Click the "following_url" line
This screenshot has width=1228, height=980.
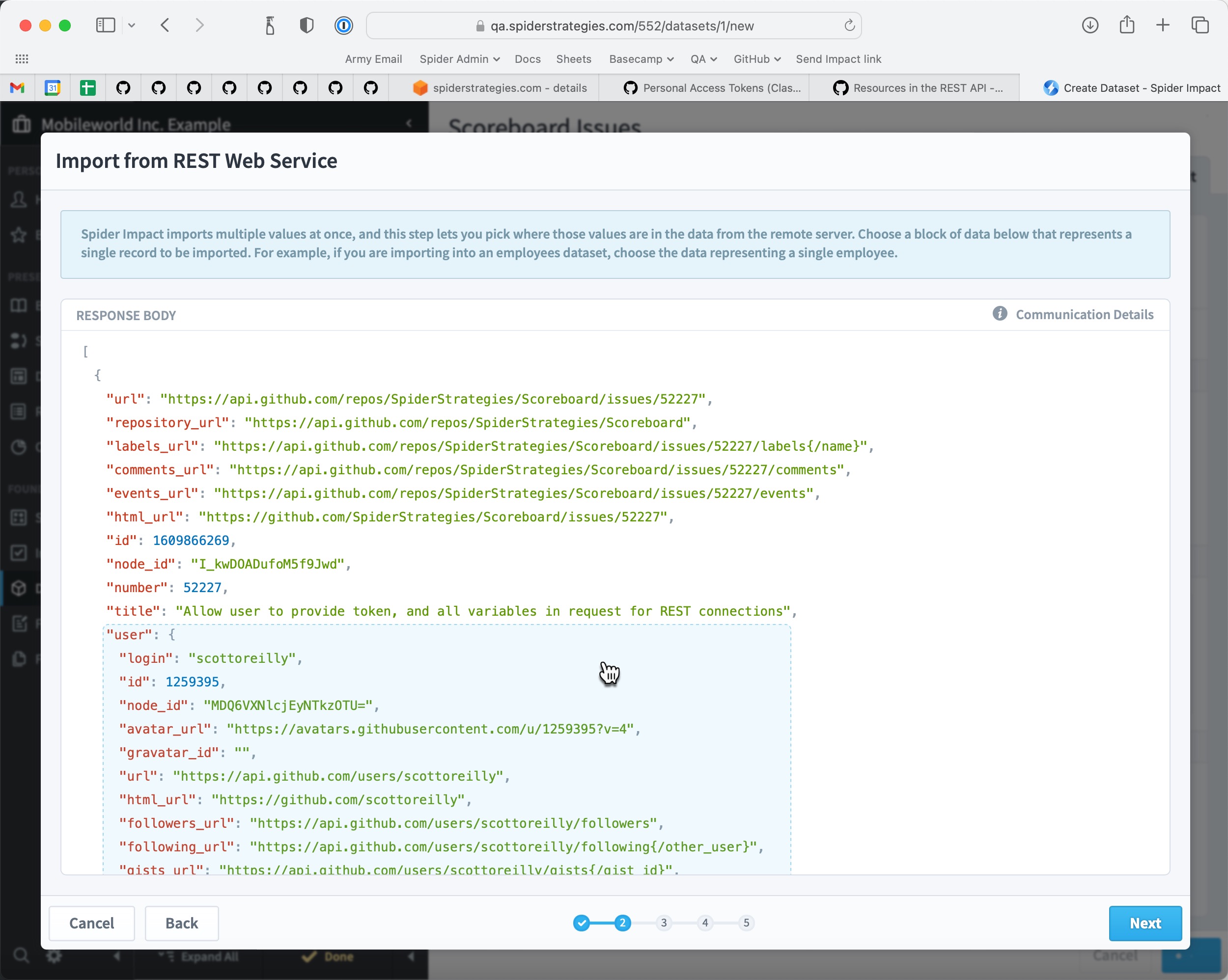(442, 847)
